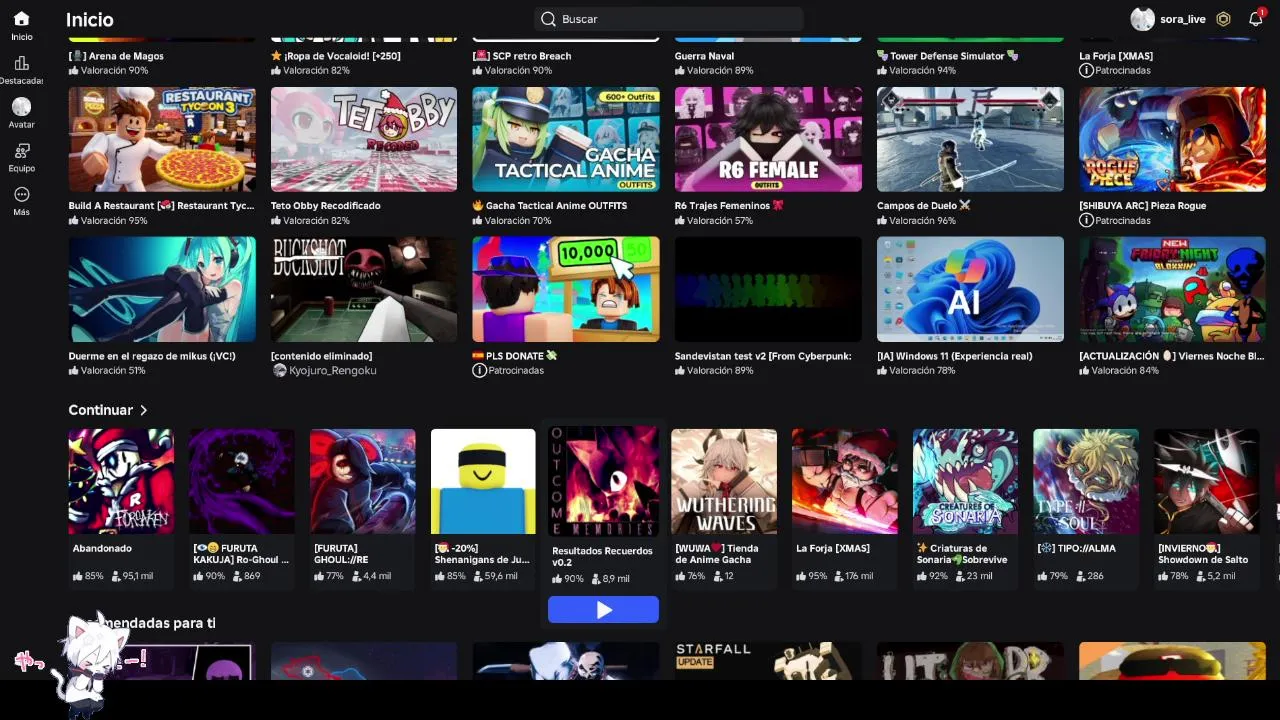Click the Guerra Naval title
Screen dimensions: 1280x720
coord(705,56)
